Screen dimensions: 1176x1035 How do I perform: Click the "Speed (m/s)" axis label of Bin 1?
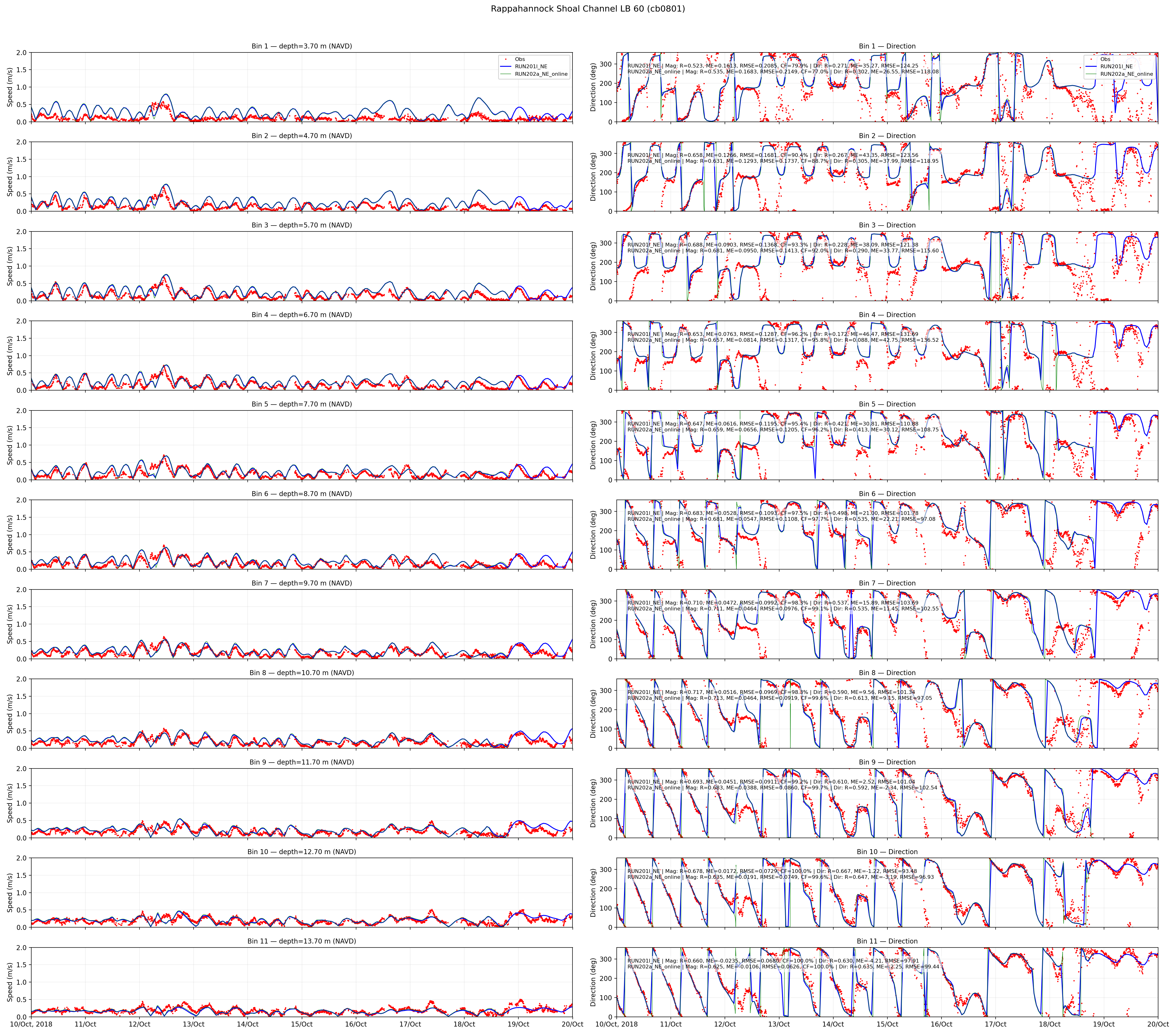(x=10, y=87)
